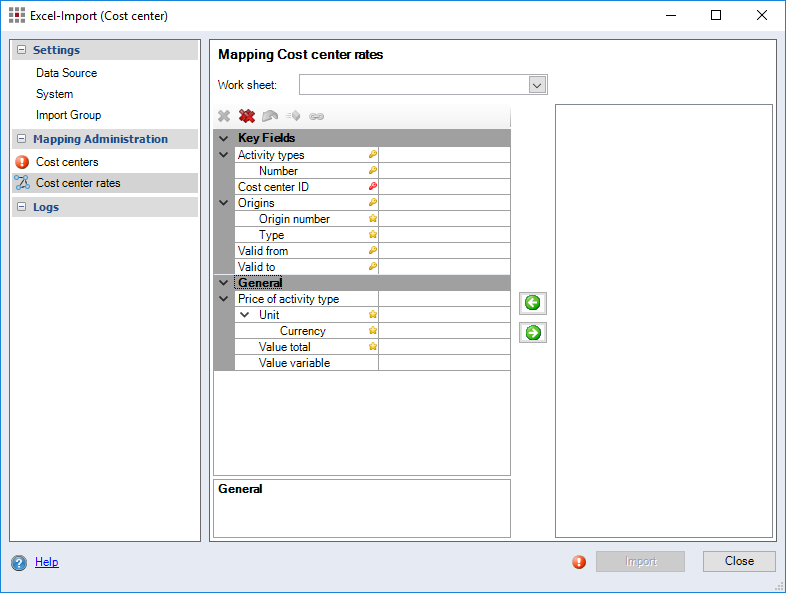Click the grey delete mapping icon
The width and height of the screenshot is (786, 593).
tap(224, 116)
